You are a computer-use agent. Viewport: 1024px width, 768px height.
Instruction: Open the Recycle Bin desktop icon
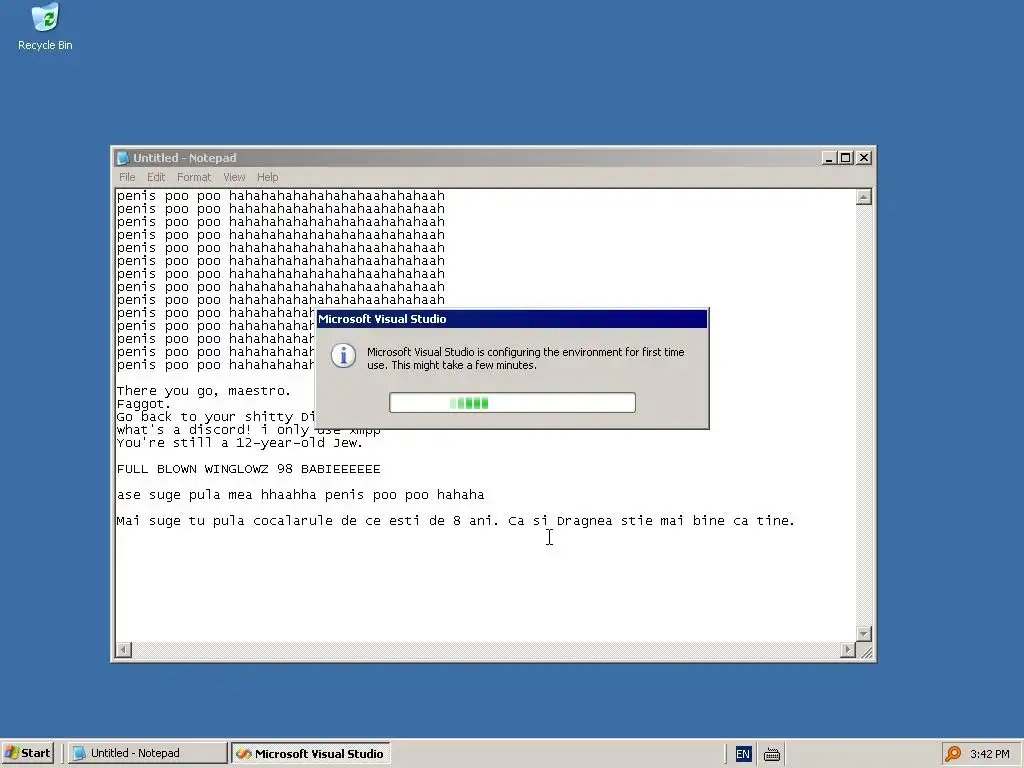[45, 27]
